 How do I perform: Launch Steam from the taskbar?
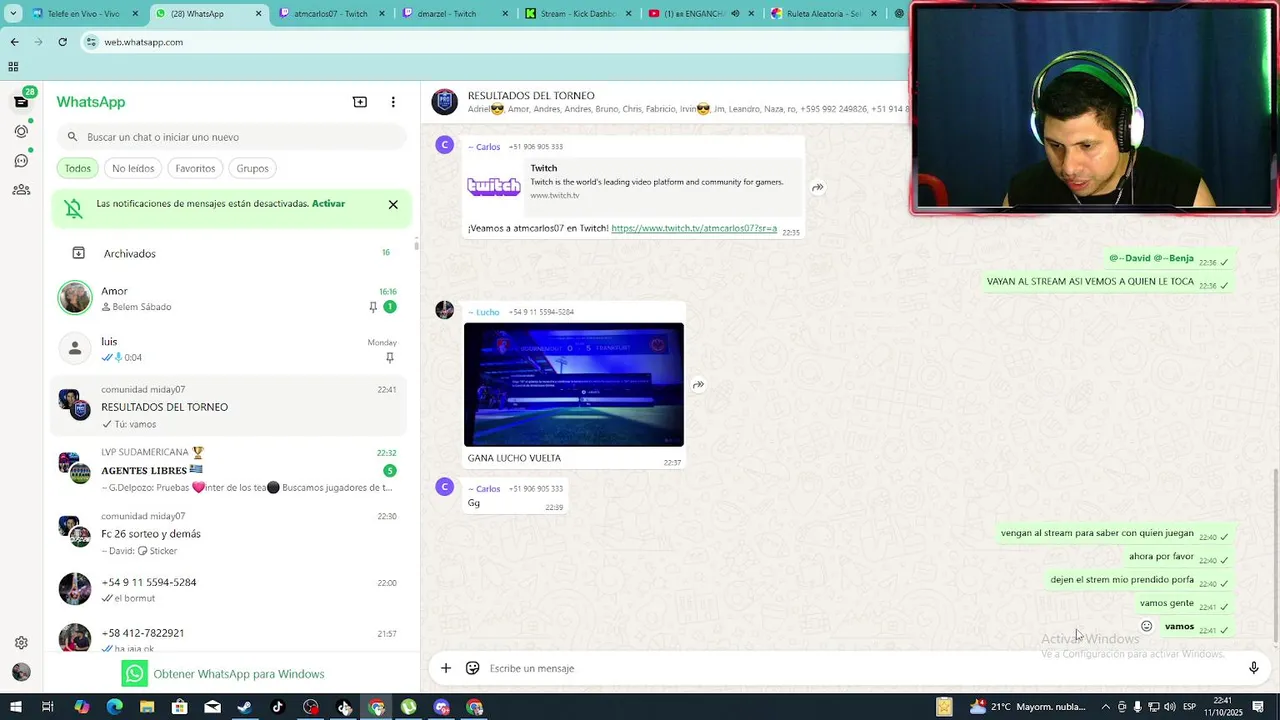(x=245, y=707)
